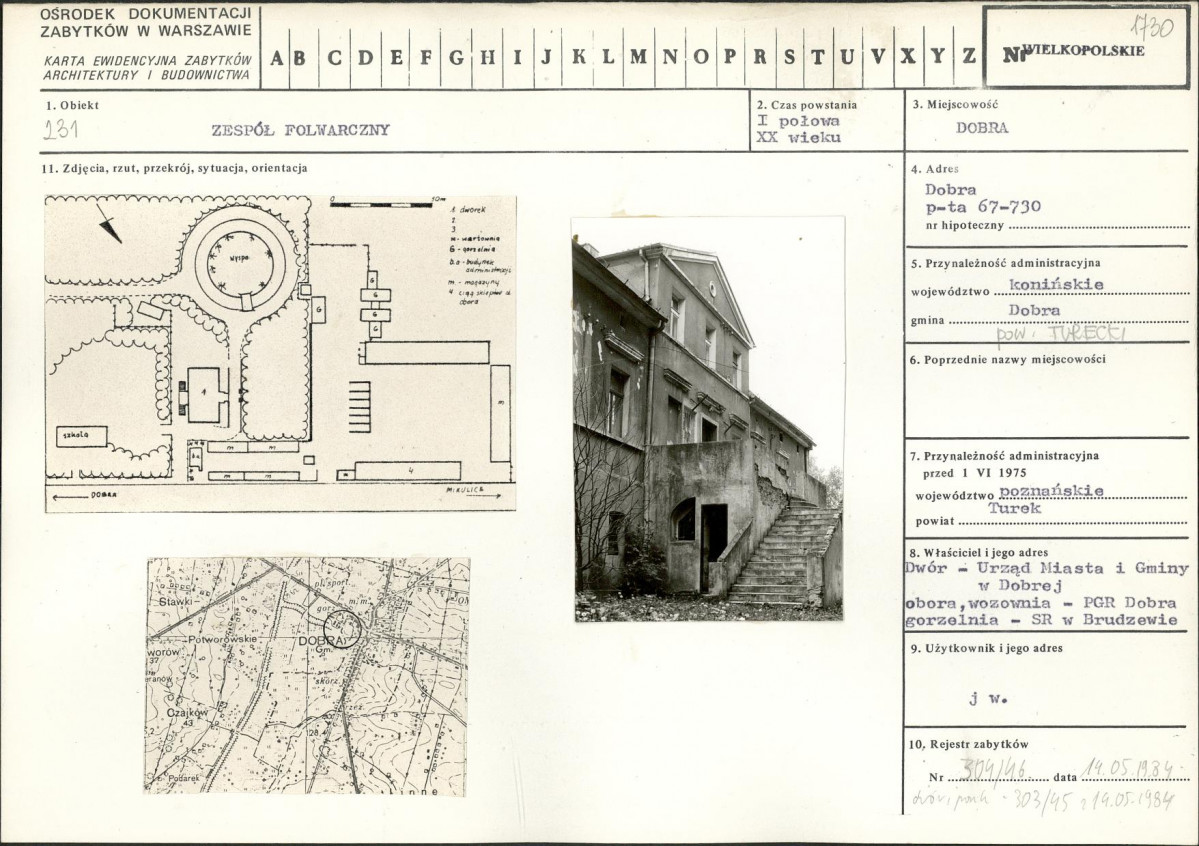Click the scale bar on the site plan
The width and height of the screenshot is (1199, 846).
click(x=382, y=204)
